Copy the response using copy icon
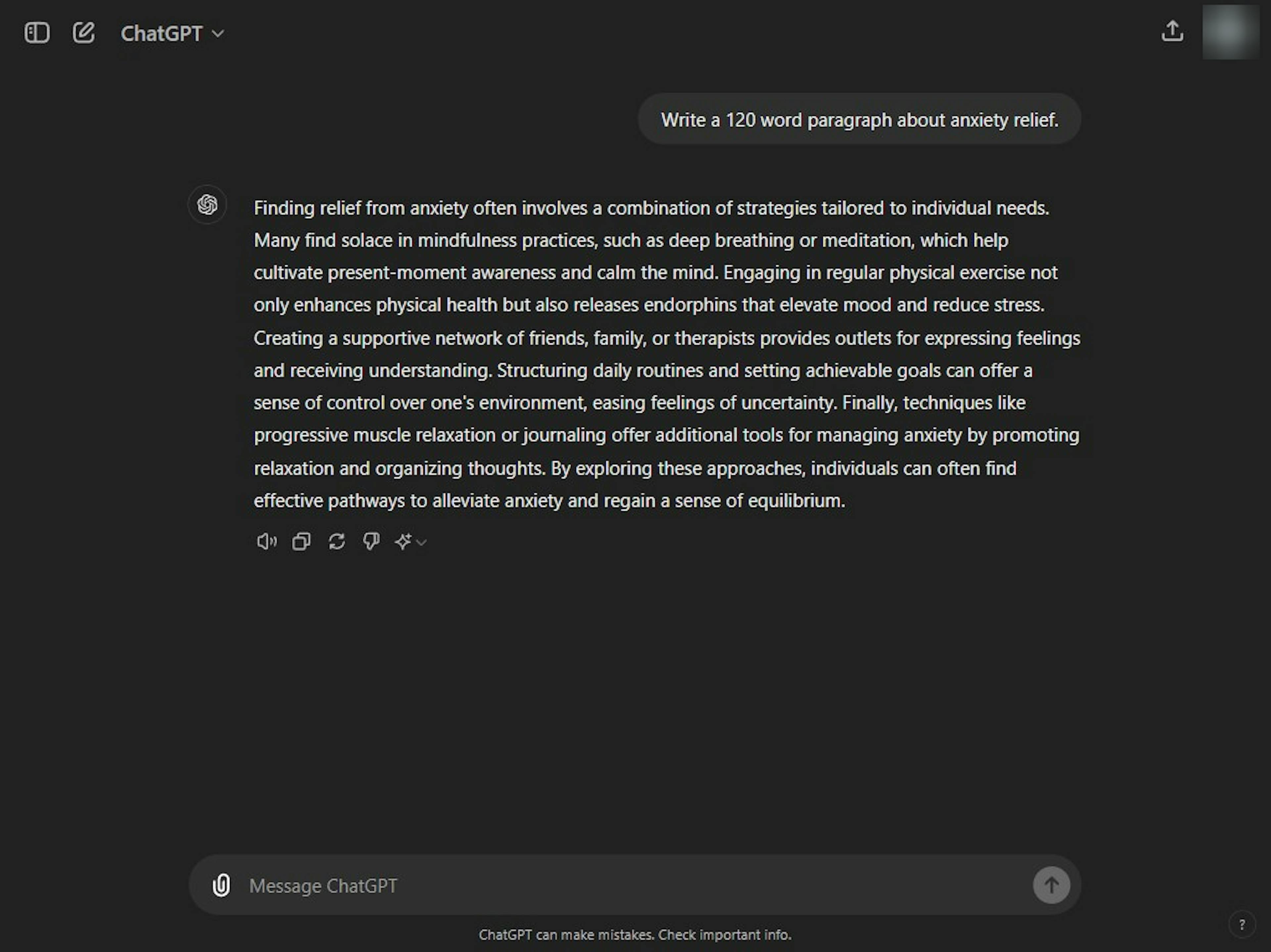Screen dimensions: 1271x952 click(301, 541)
